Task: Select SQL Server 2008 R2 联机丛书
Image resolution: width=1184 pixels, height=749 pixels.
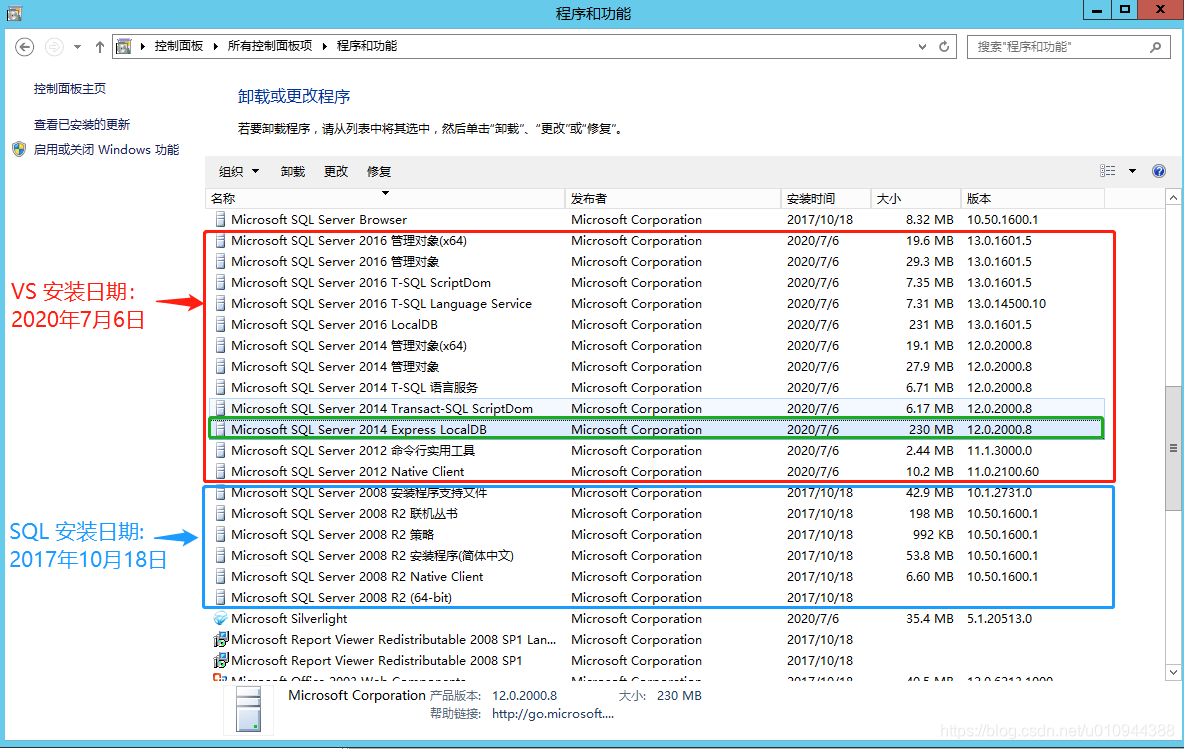Action: (x=655, y=513)
